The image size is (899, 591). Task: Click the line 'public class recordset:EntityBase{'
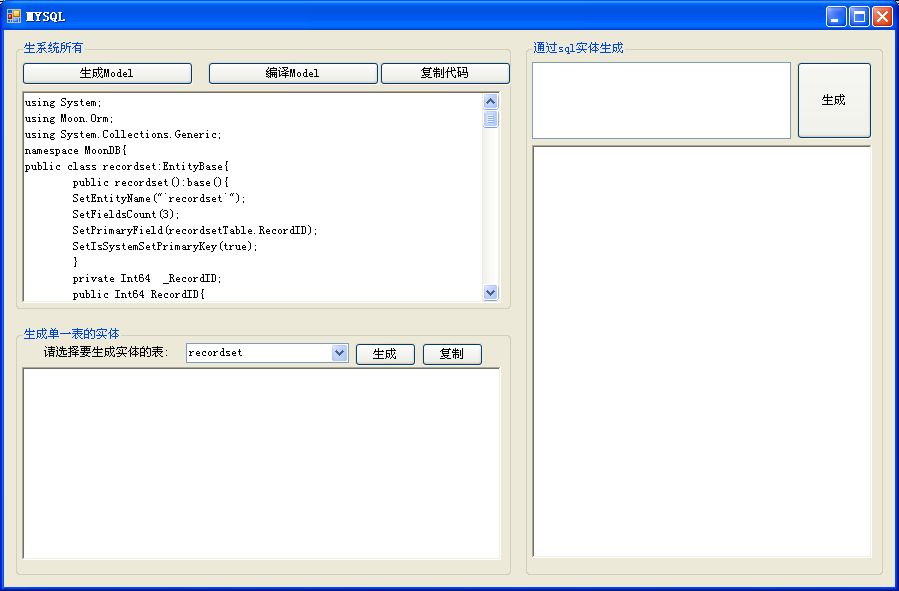pyautogui.click(x=127, y=167)
